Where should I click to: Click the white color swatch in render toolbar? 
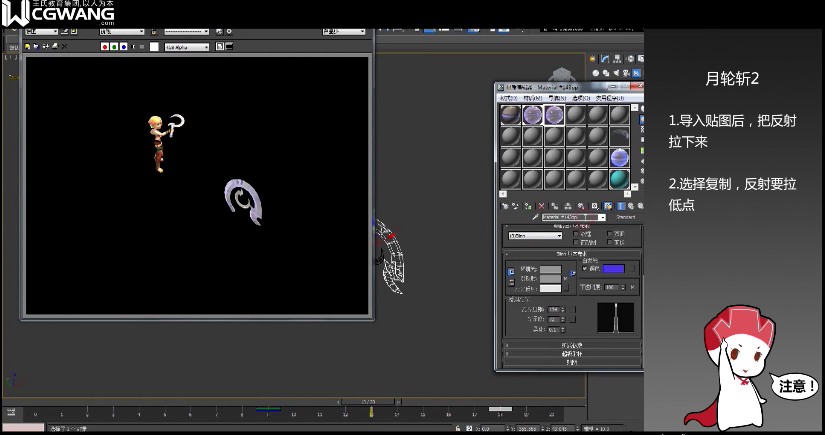click(154, 47)
